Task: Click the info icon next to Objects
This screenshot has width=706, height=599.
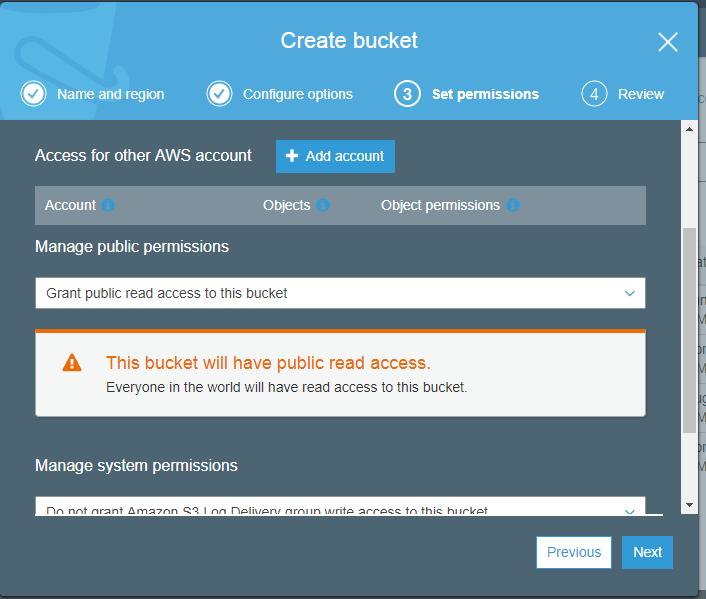Action: click(x=323, y=205)
